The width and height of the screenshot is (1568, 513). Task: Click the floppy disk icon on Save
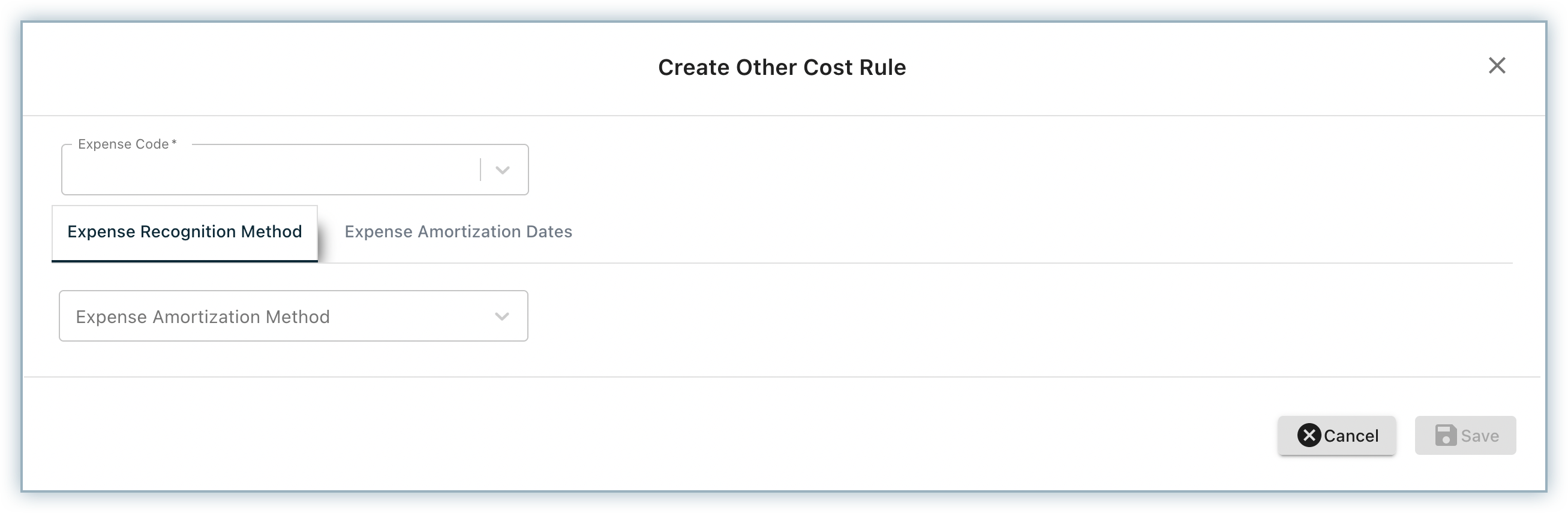point(1446,435)
